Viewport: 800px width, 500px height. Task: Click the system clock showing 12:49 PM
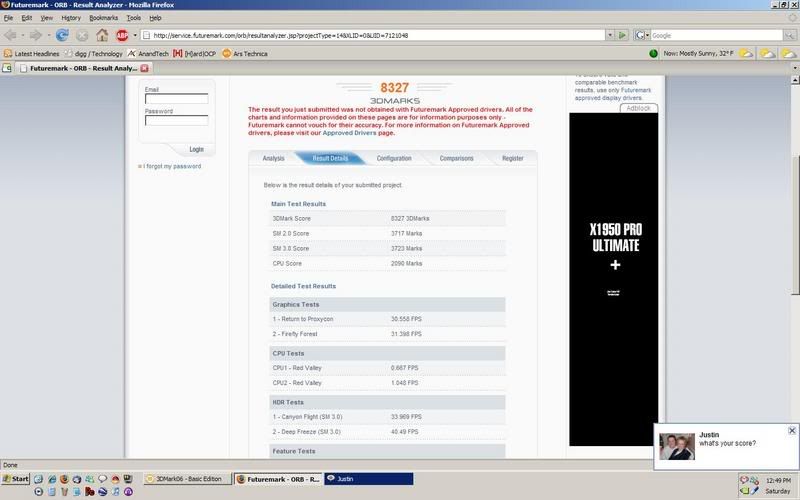(778, 481)
